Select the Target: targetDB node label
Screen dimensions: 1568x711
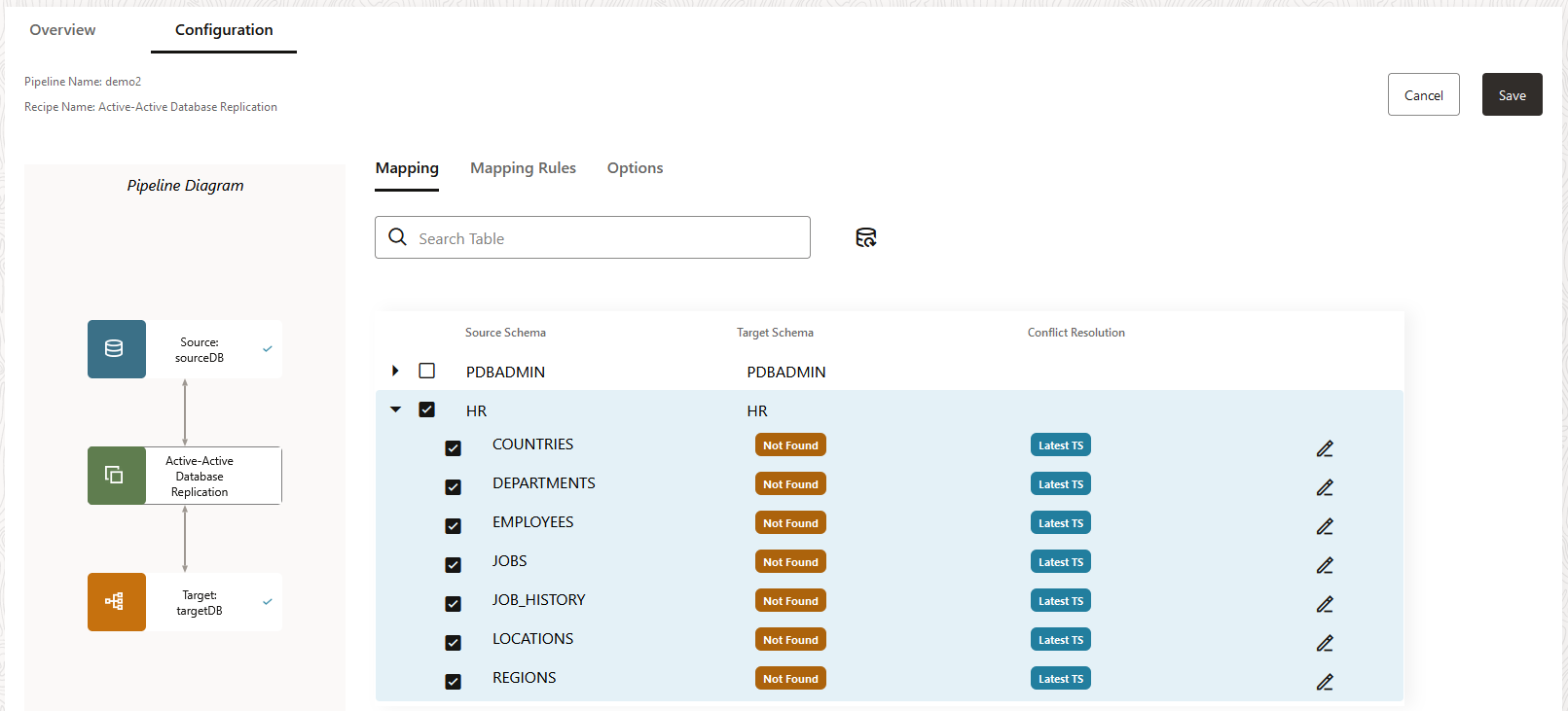tap(200, 602)
